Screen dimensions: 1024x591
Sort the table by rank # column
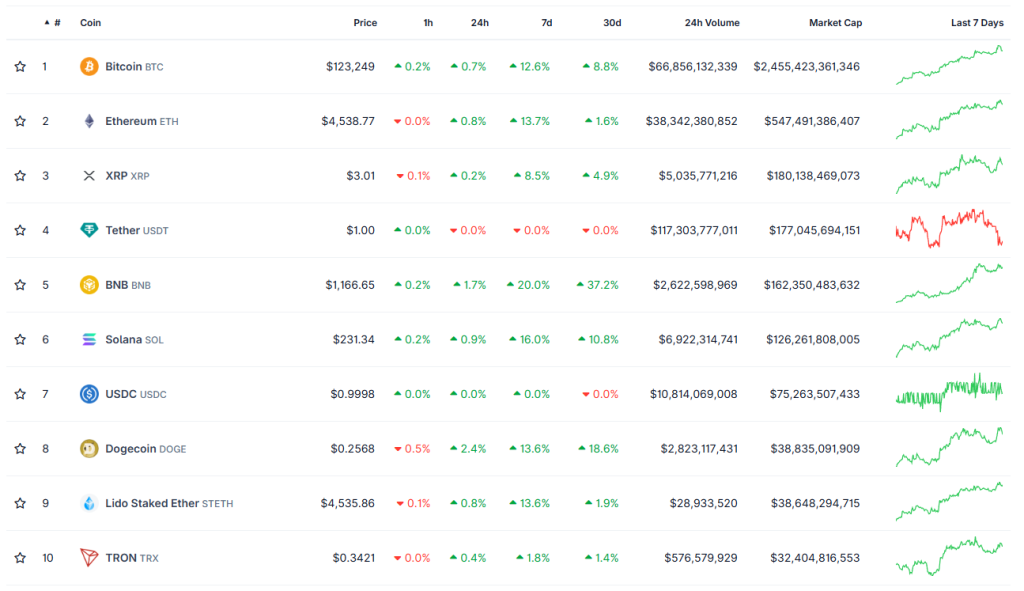(x=56, y=22)
